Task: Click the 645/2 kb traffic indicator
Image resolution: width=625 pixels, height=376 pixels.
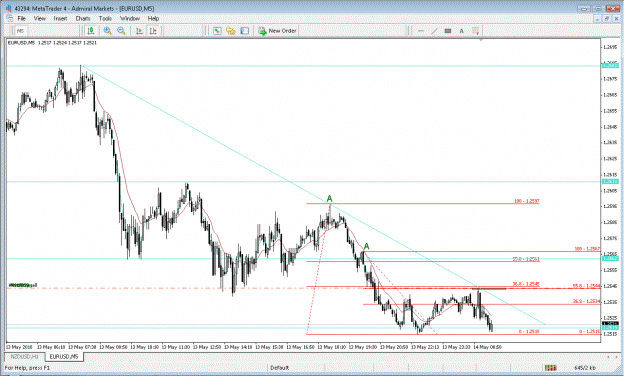Action: (585, 368)
